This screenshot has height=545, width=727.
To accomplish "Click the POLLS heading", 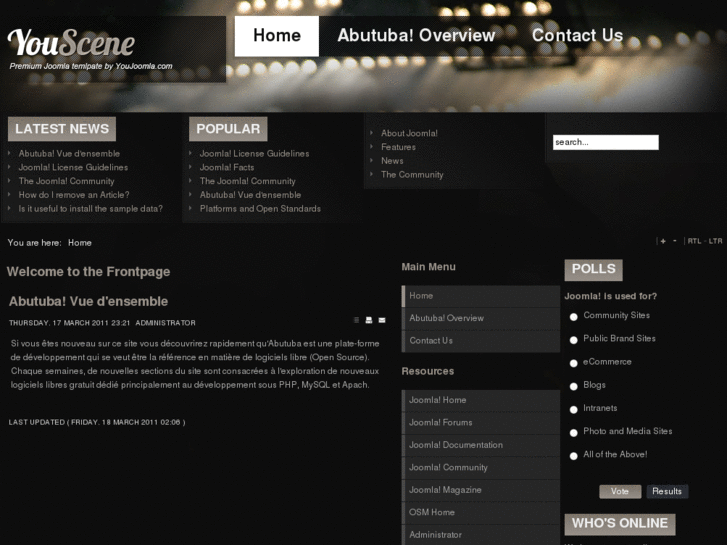I will (593, 269).
